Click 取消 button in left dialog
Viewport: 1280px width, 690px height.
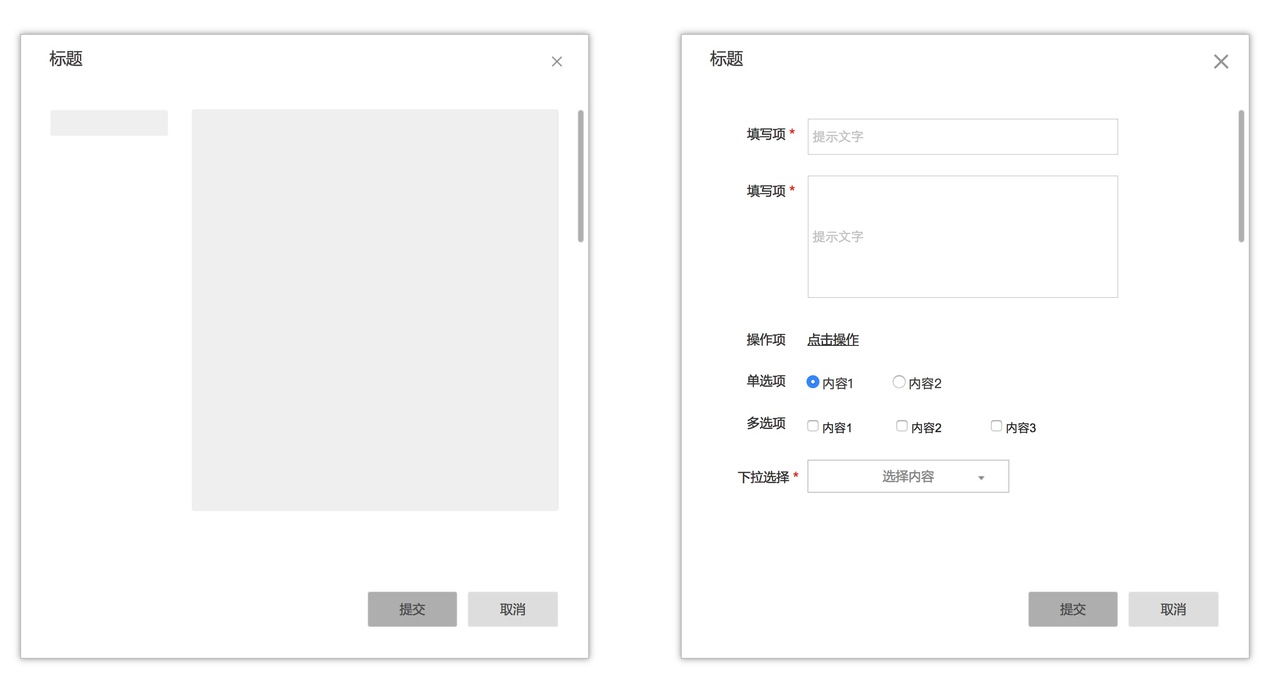pyautogui.click(x=513, y=609)
